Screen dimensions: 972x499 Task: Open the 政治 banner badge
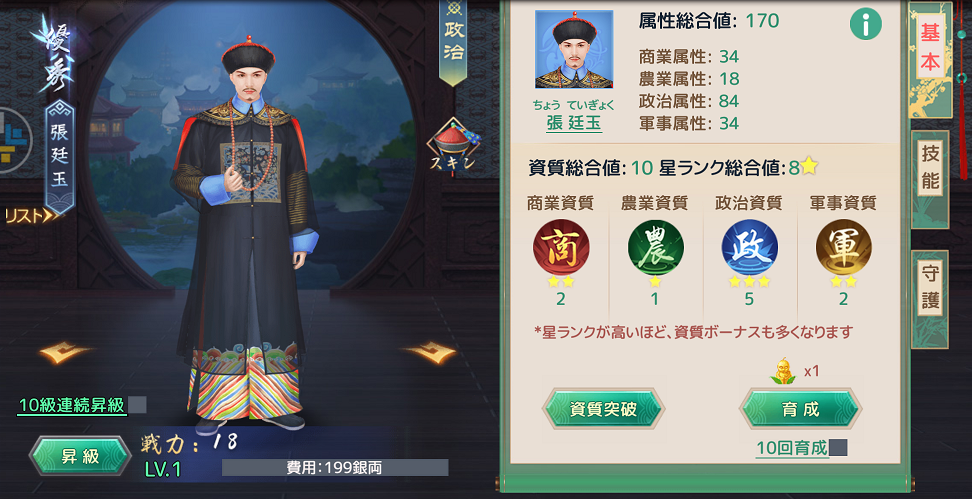pyautogui.click(x=453, y=42)
